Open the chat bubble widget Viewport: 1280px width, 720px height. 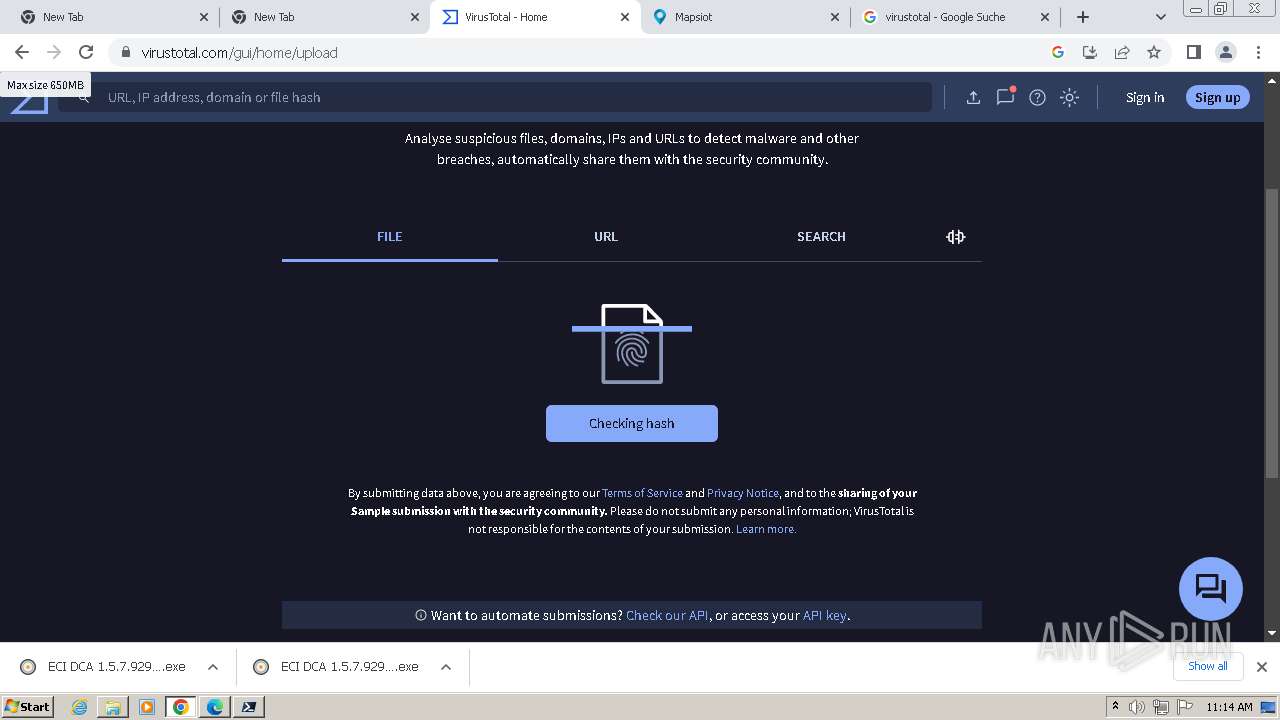tap(1210, 588)
